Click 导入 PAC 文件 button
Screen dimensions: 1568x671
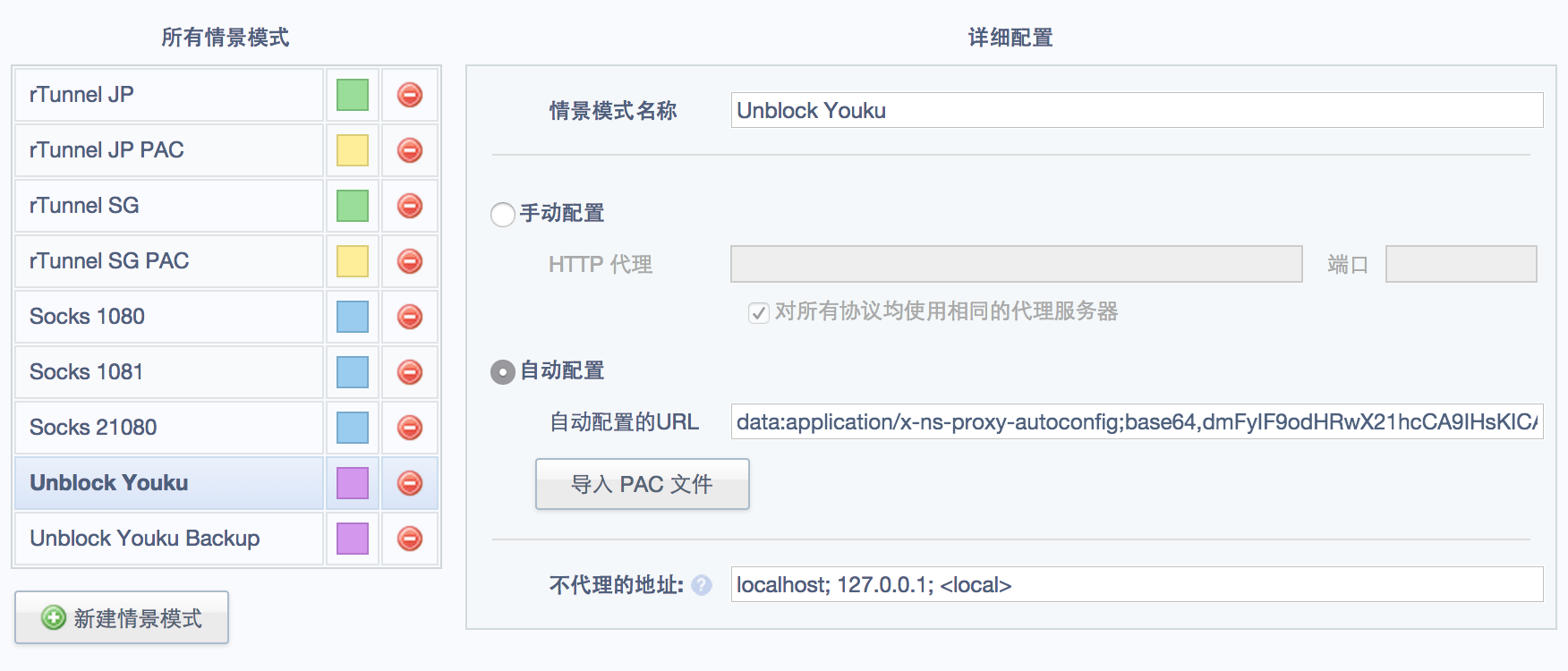643,484
